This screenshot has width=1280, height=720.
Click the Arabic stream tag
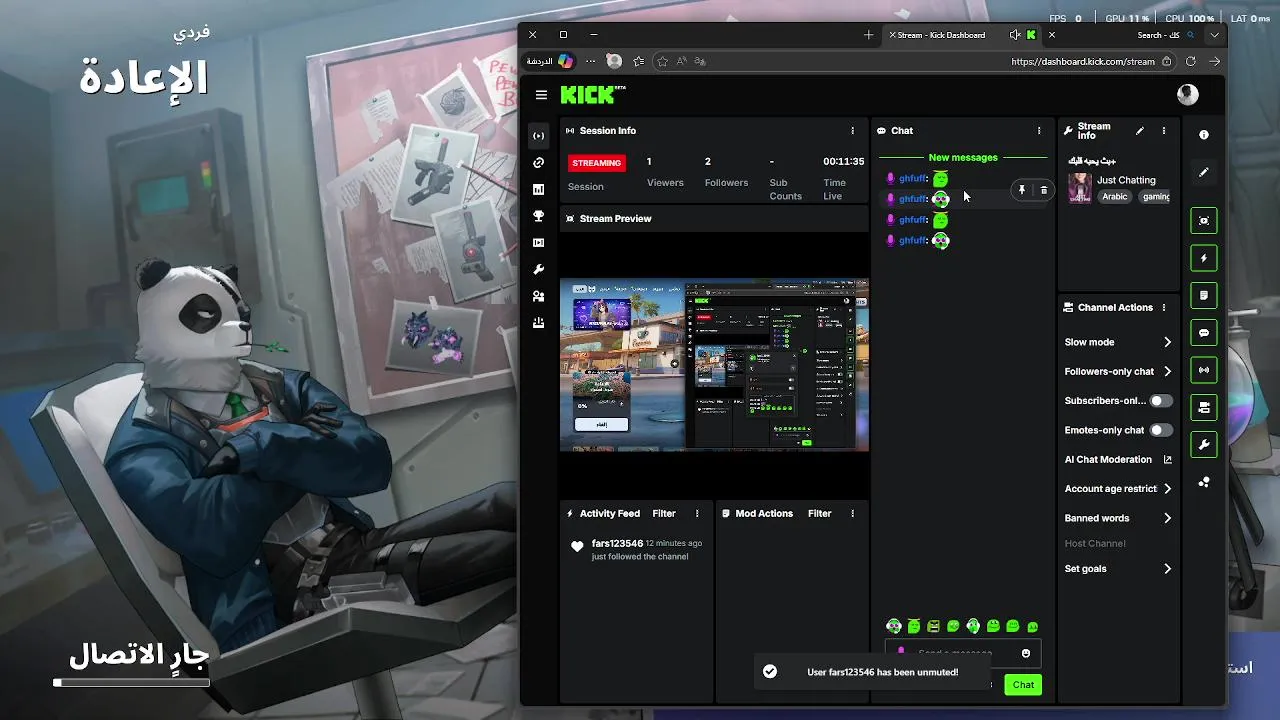(1115, 197)
